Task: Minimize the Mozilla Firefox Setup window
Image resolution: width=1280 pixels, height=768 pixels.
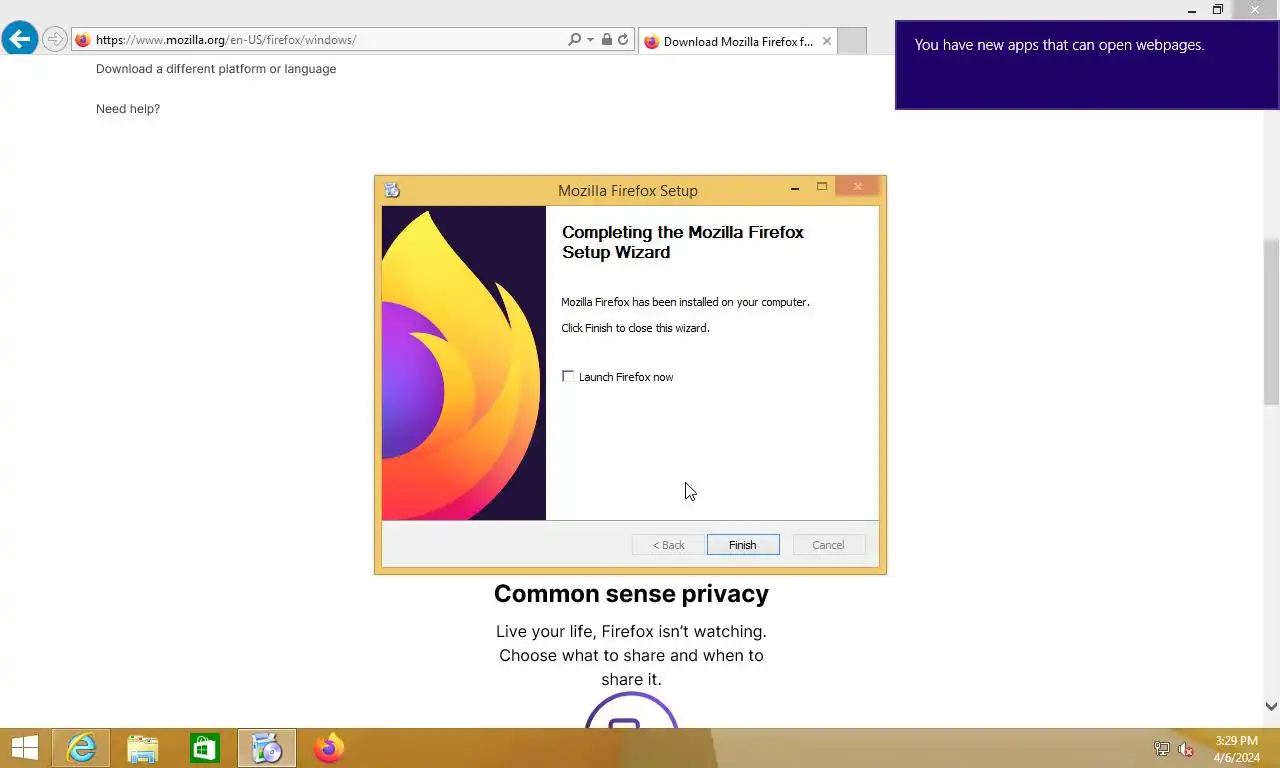Action: pos(795,187)
